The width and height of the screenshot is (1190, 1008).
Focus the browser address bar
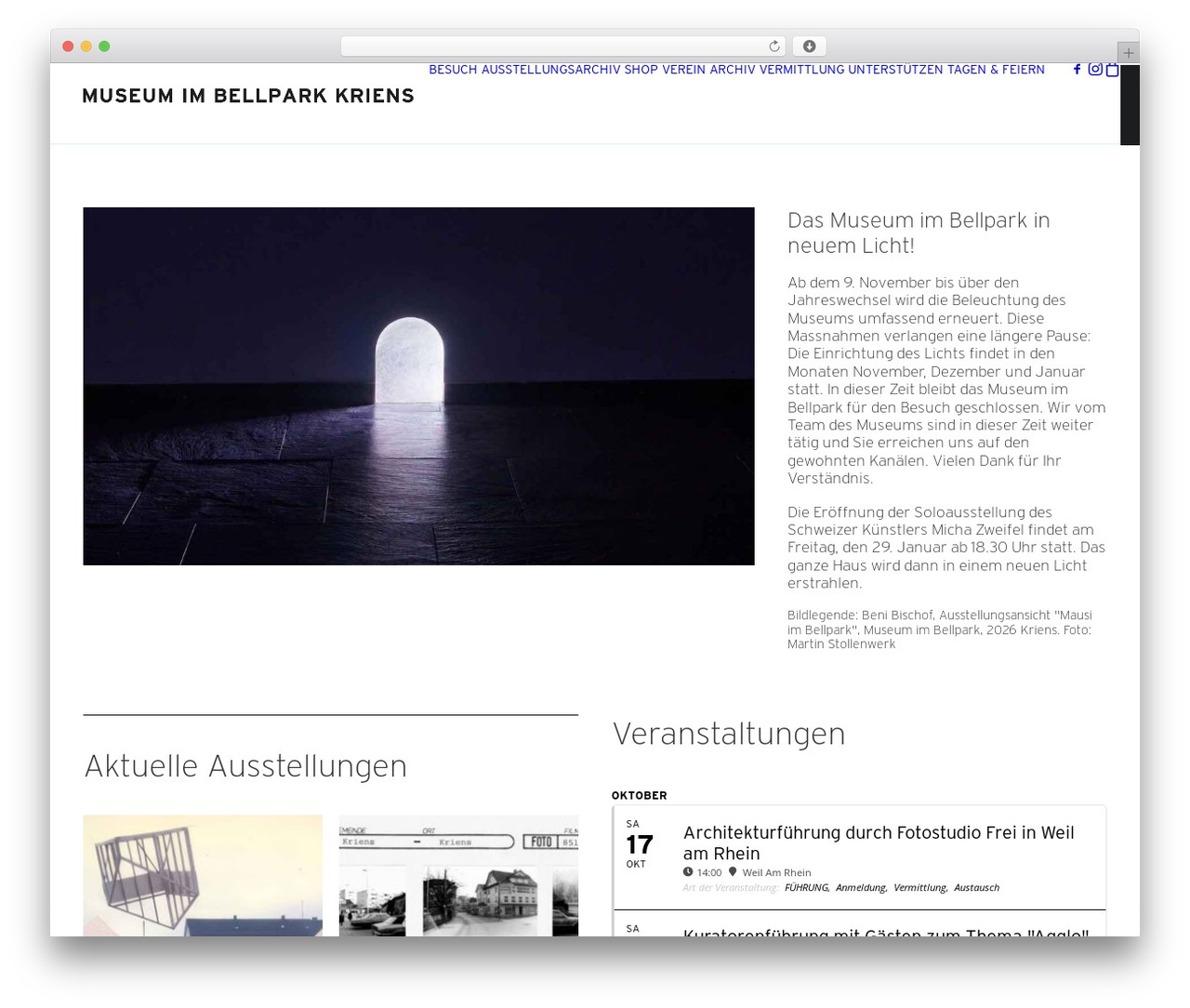click(562, 46)
